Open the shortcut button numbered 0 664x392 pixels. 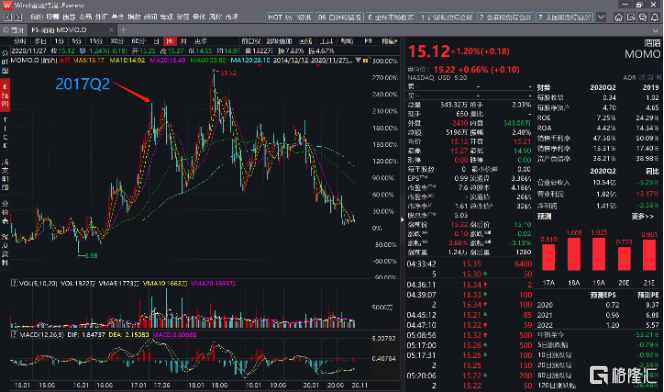point(391,17)
